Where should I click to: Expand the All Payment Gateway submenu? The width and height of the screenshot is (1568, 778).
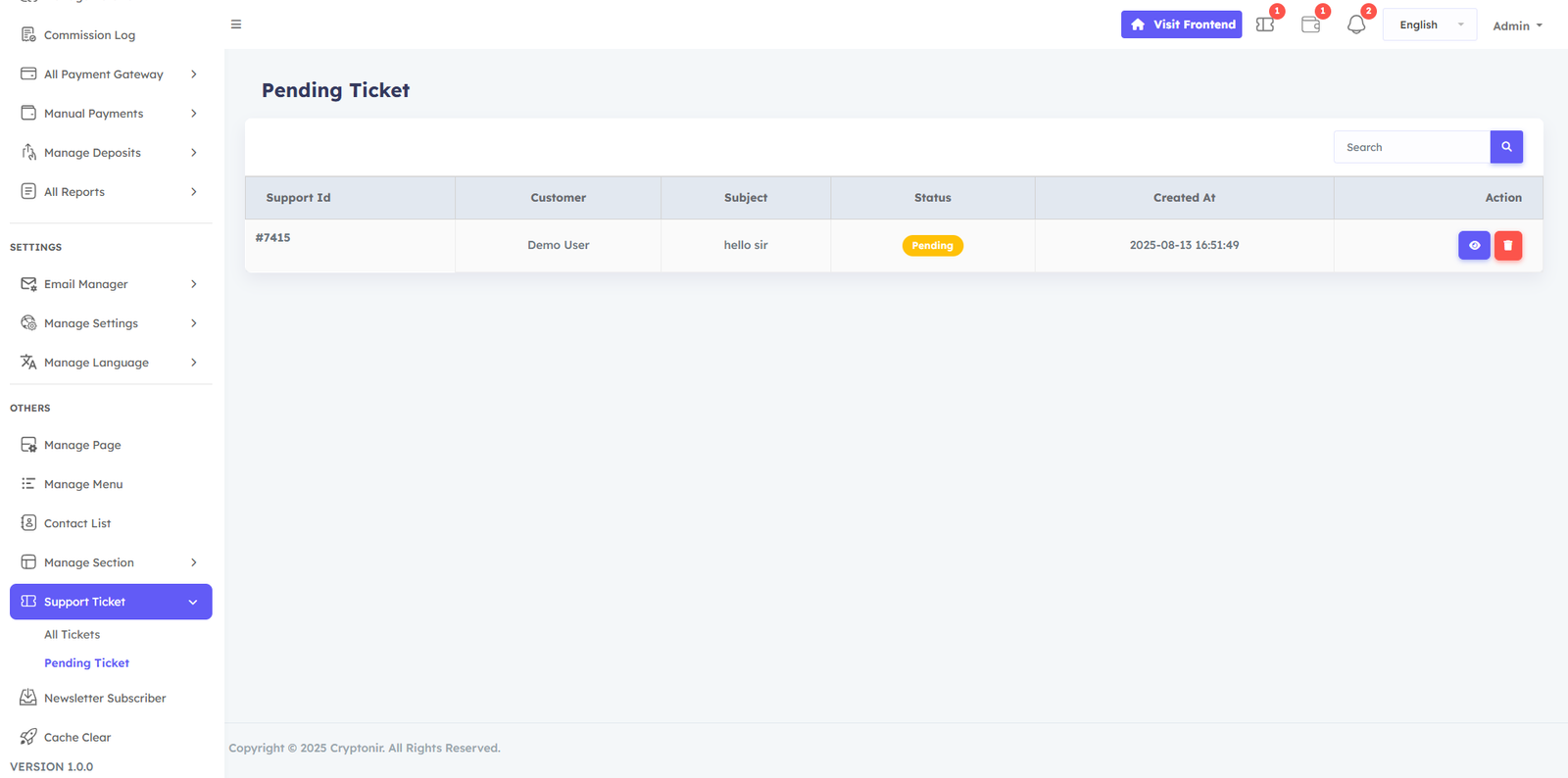click(x=193, y=74)
